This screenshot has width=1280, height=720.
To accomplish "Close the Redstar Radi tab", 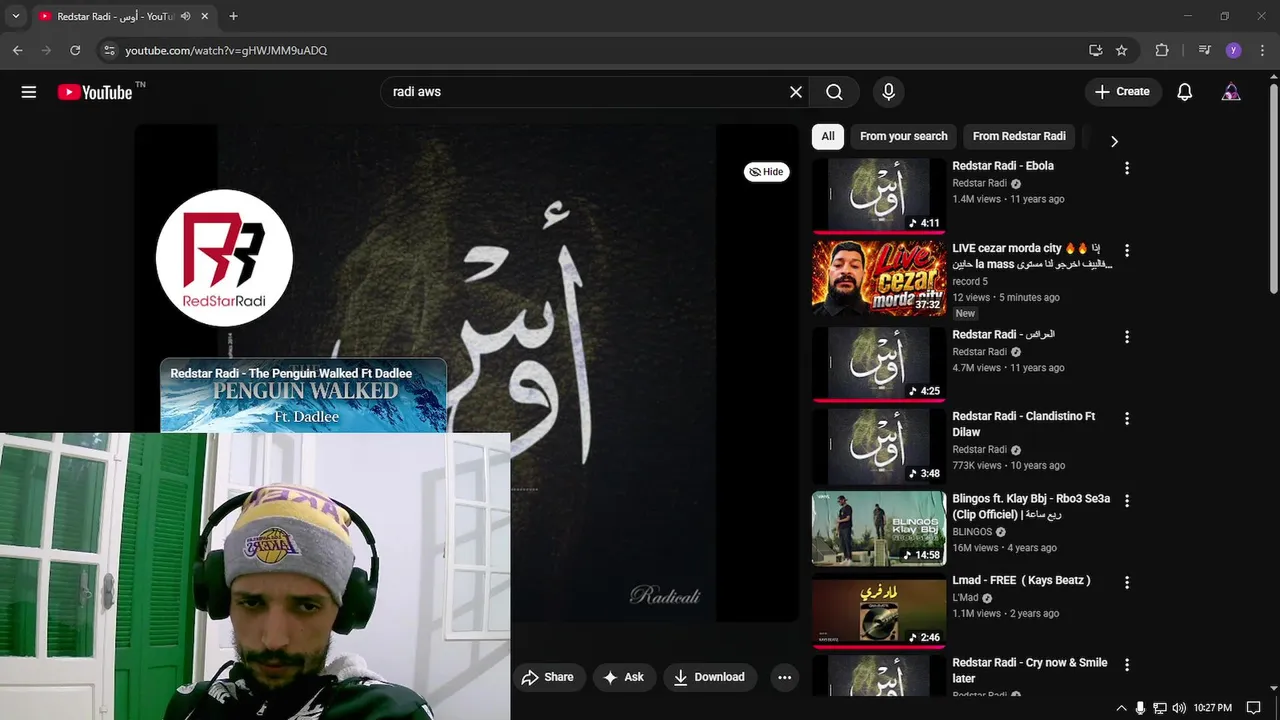I will coord(205,16).
